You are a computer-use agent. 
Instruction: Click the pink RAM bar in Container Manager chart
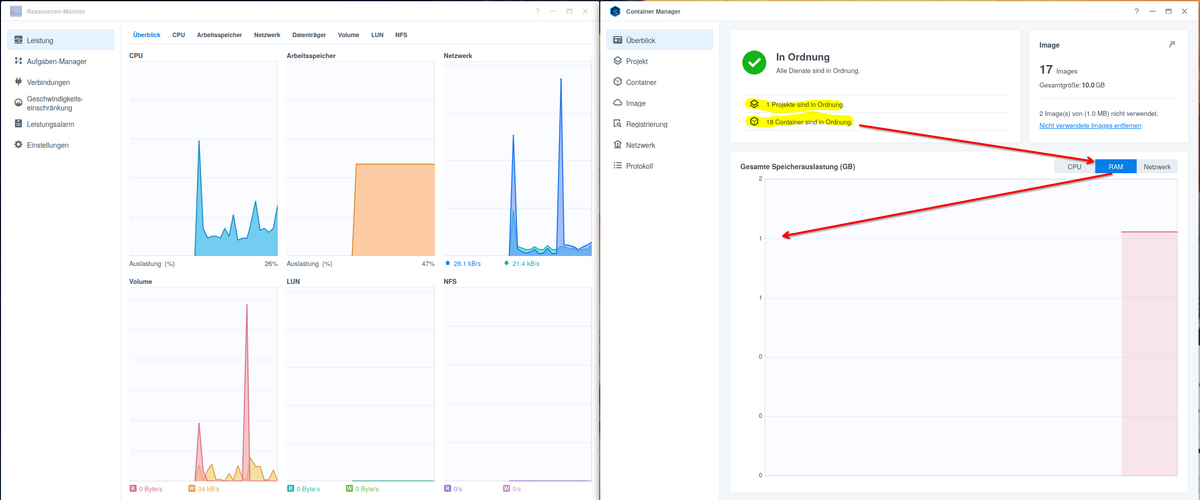pos(1149,353)
